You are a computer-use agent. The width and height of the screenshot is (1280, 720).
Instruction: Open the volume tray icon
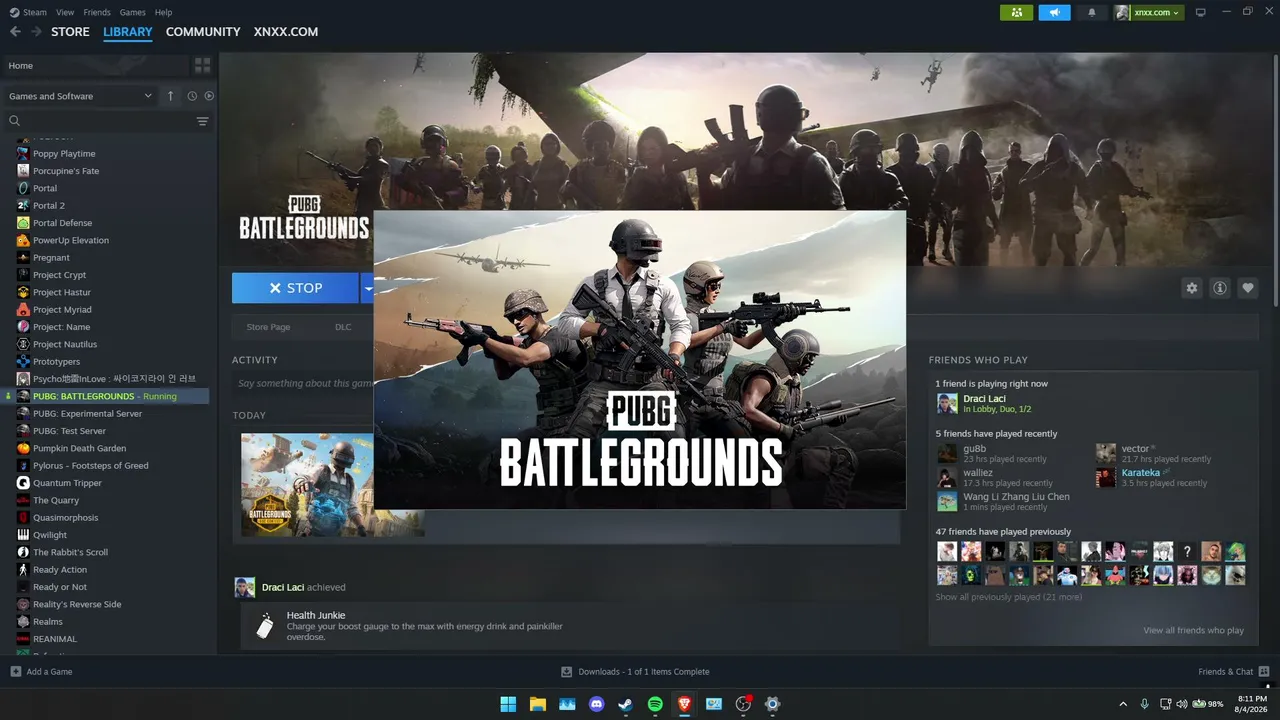pos(1183,704)
